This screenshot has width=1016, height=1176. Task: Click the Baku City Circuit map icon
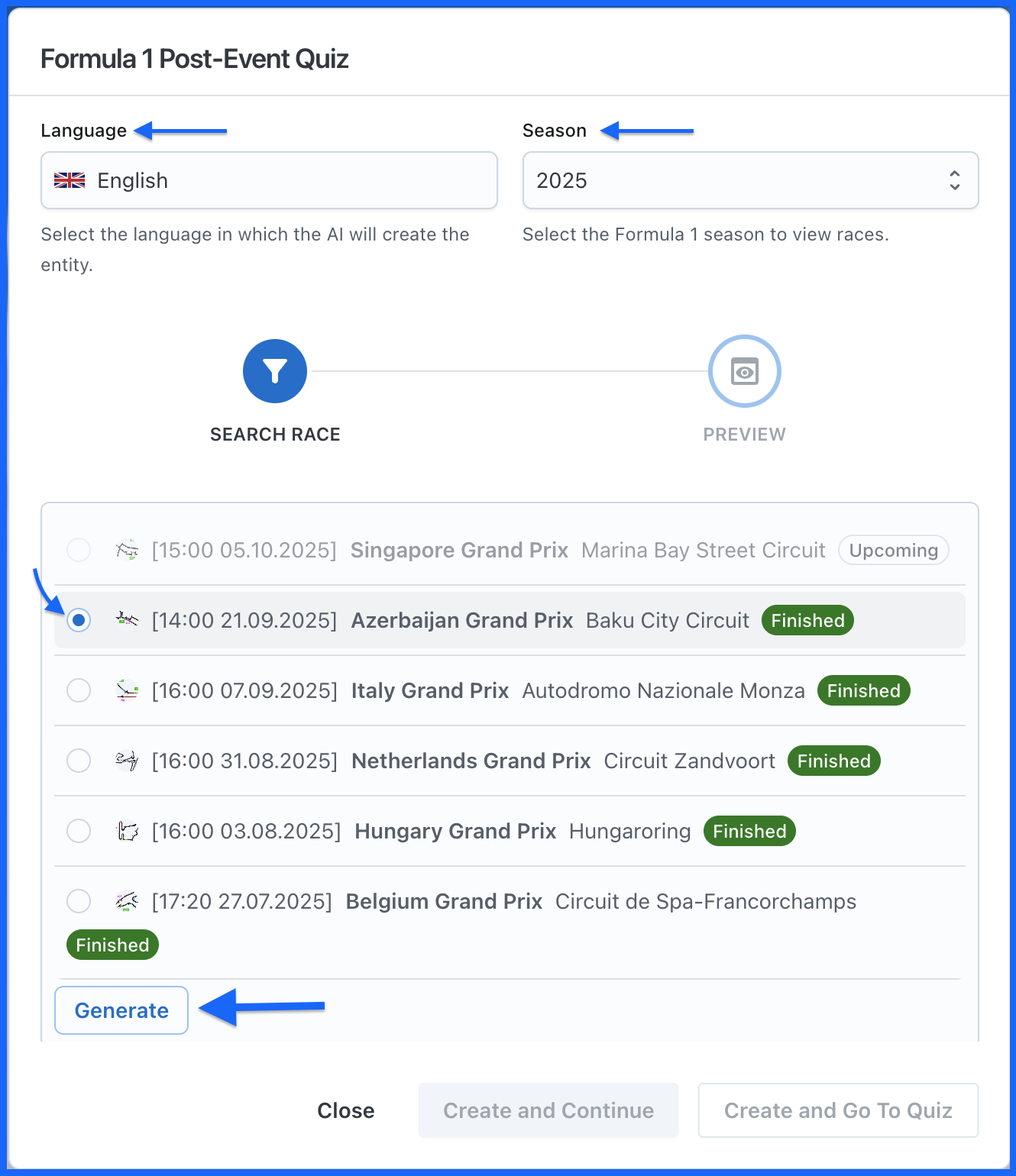127,620
